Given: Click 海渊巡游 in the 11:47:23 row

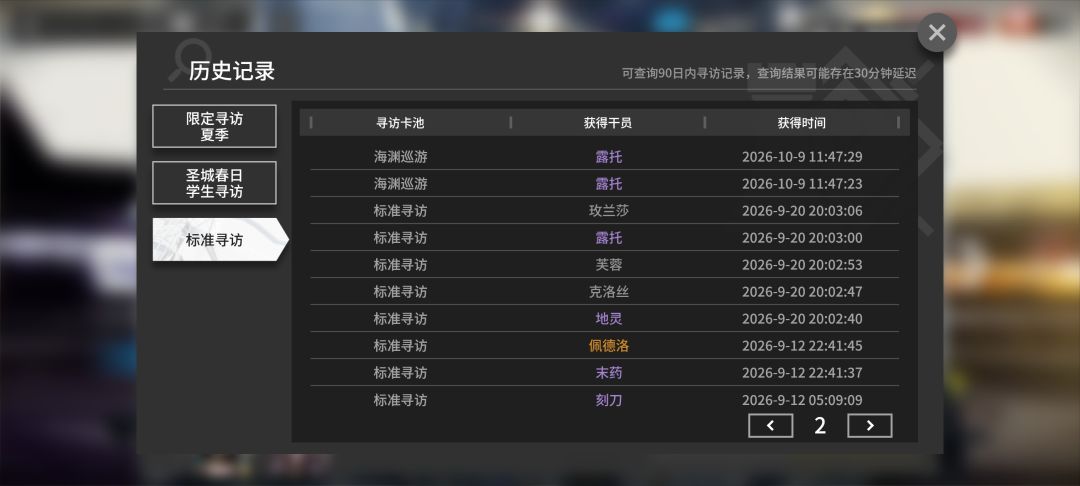Looking at the screenshot, I should click(x=400, y=184).
